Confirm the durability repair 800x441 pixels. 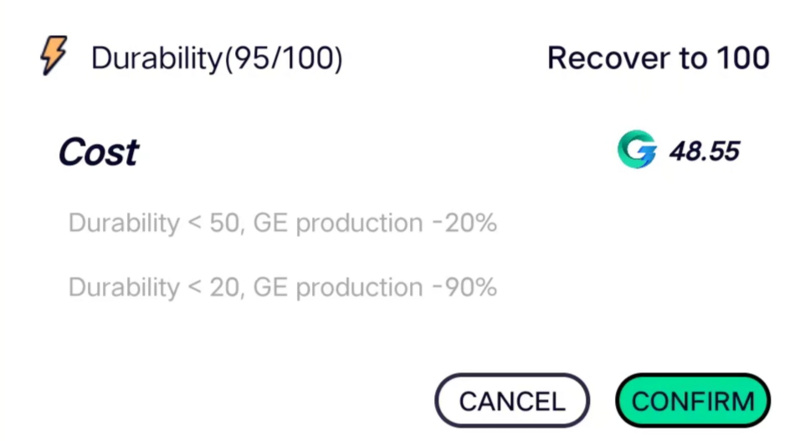pos(693,401)
